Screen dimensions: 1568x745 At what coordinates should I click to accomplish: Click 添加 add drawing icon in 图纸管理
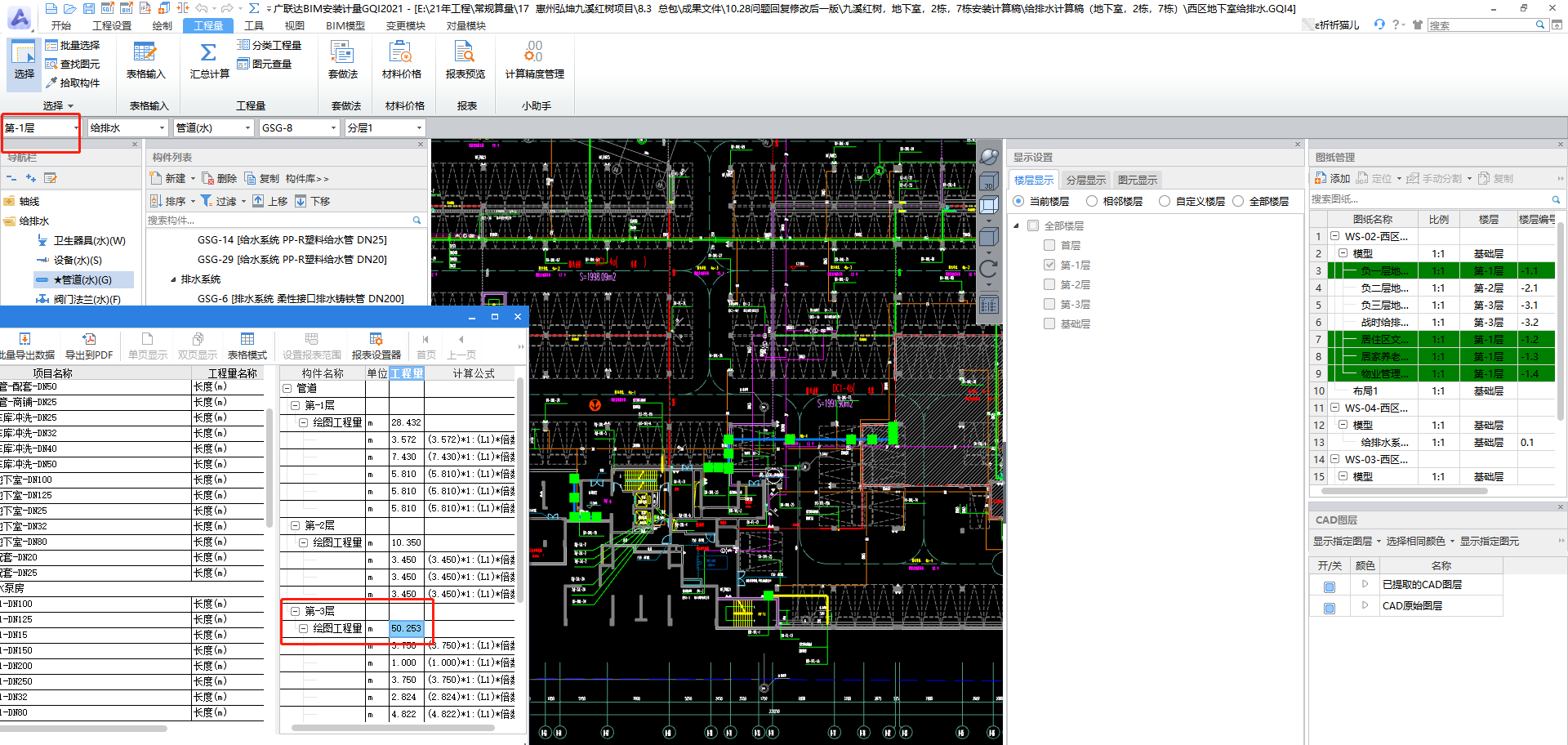click(1321, 178)
